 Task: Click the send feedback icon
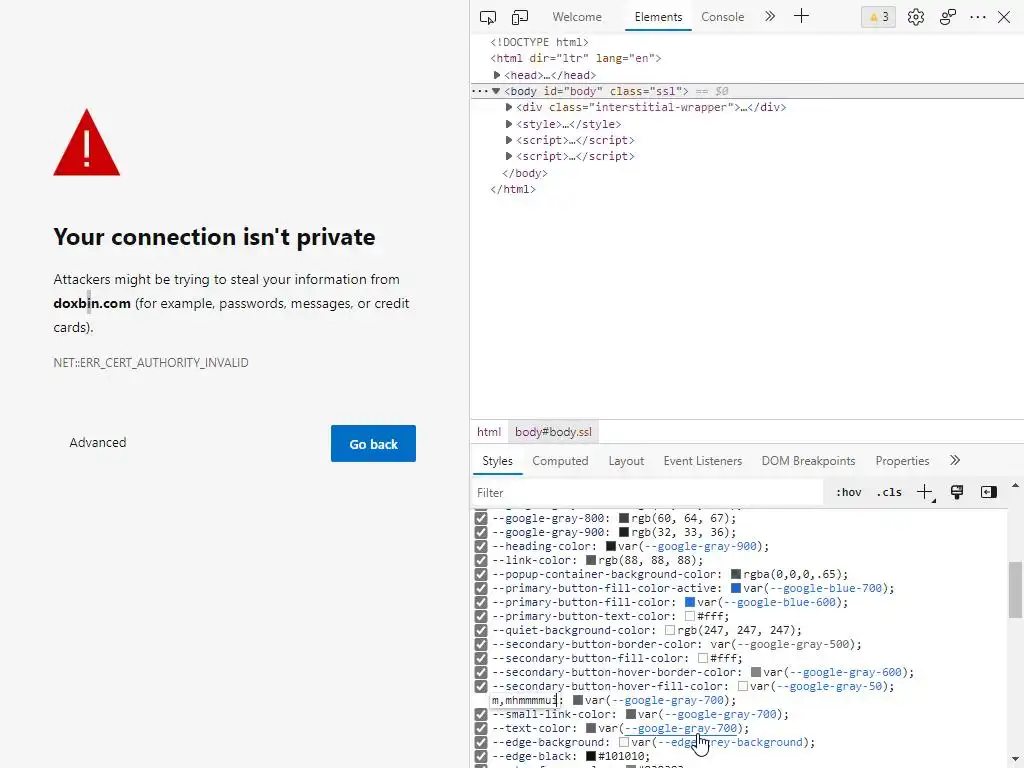point(948,18)
